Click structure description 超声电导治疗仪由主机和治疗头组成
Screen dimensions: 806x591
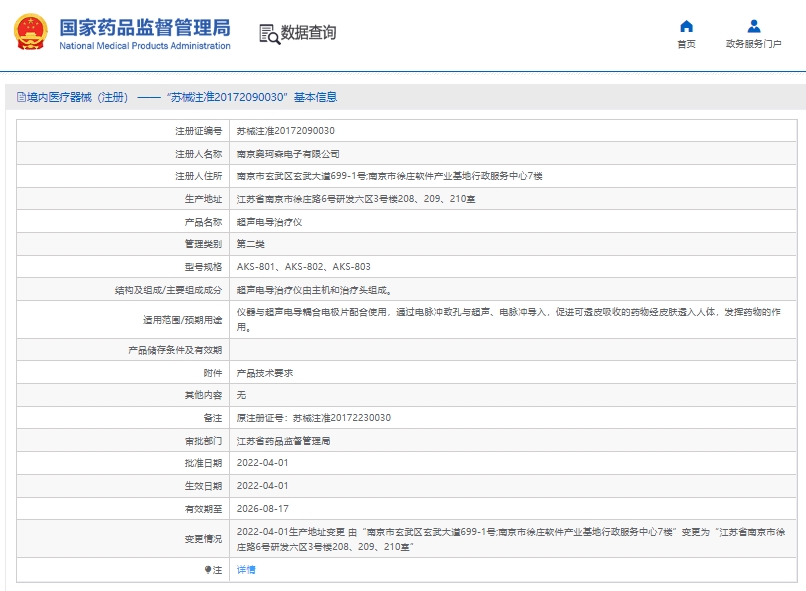314,290
